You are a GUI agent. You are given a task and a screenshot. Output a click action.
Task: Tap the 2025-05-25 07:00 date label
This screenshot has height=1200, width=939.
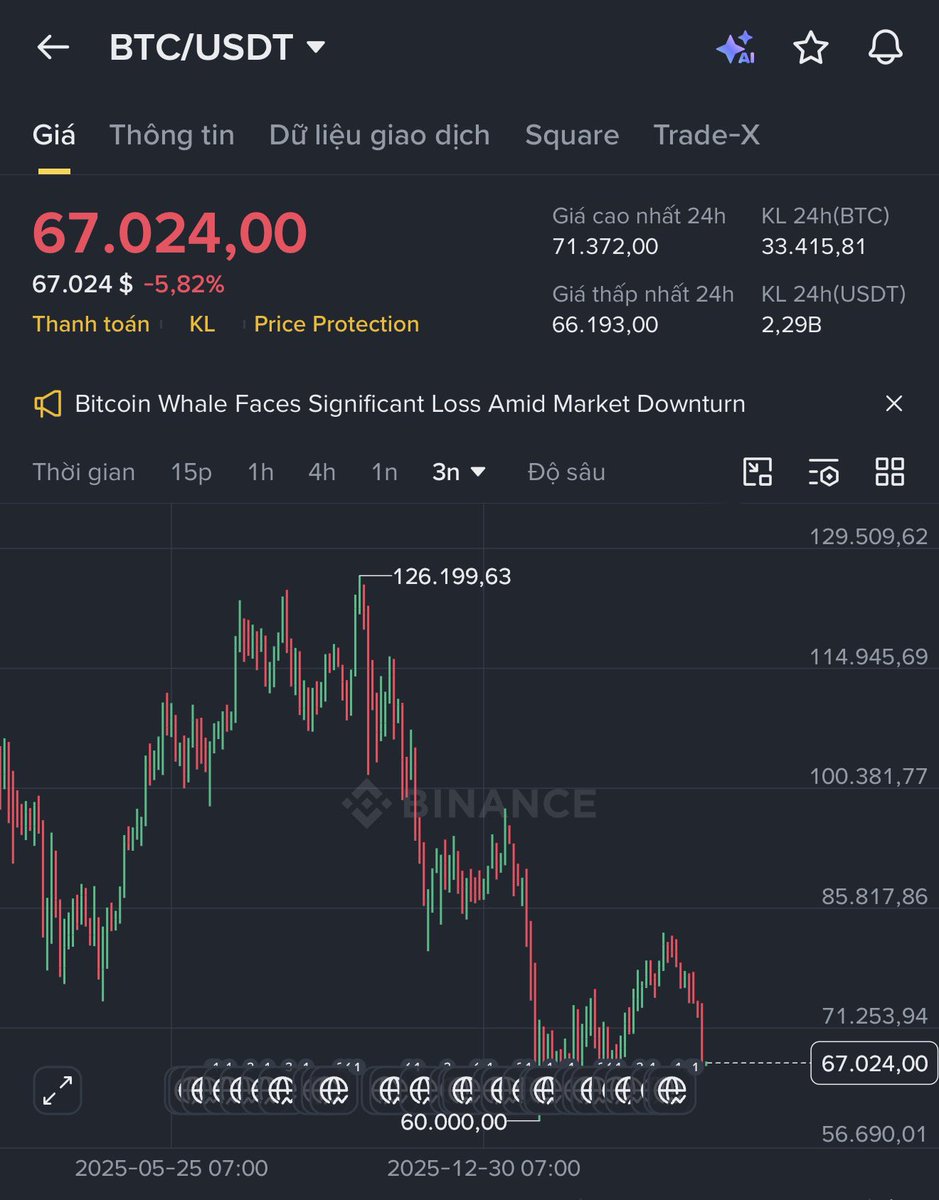(x=171, y=1168)
